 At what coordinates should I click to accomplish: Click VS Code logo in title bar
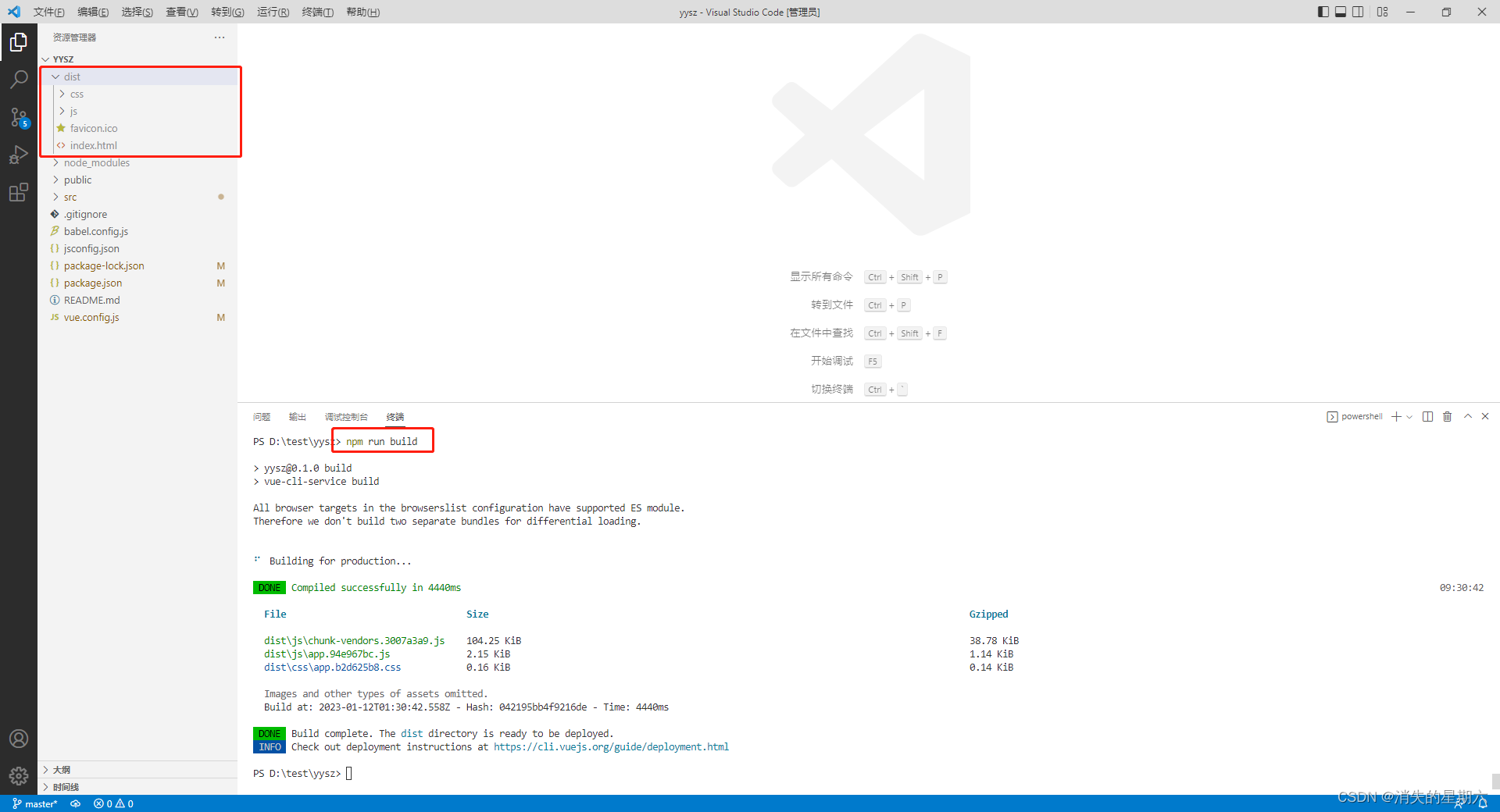(14, 12)
